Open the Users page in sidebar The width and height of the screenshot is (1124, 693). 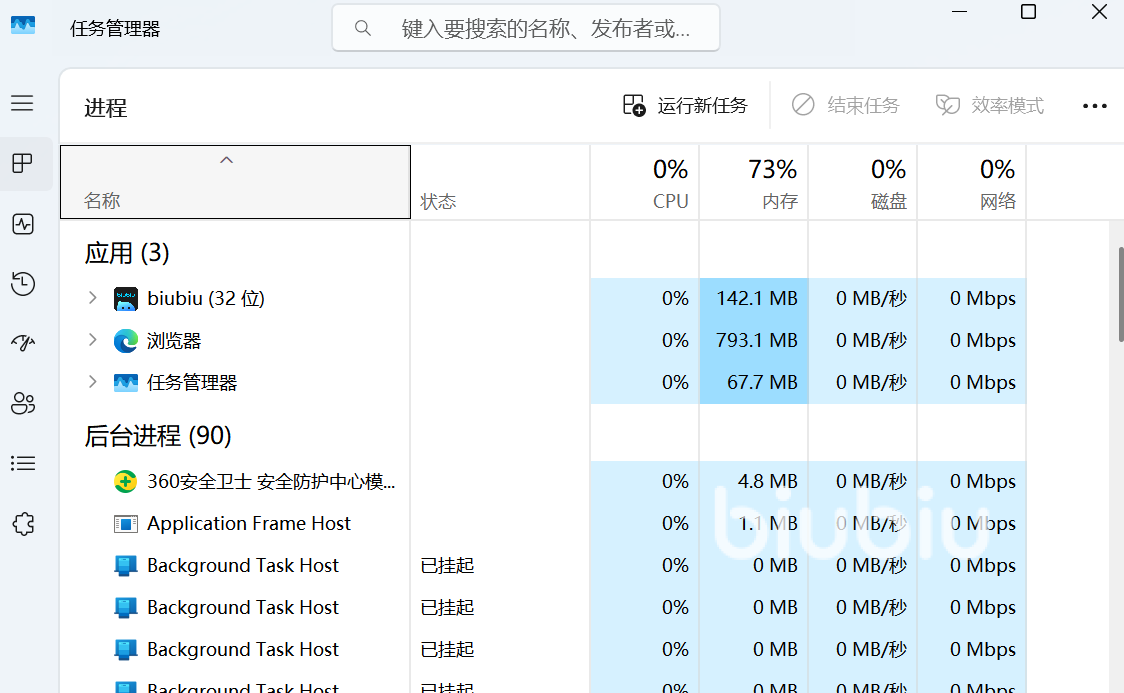click(x=22, y=403)
